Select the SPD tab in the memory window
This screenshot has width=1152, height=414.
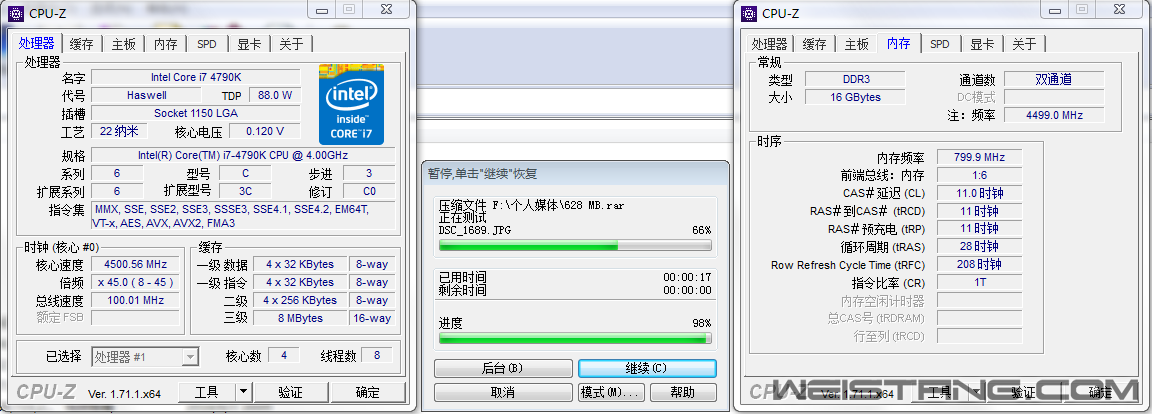point(939,44)
